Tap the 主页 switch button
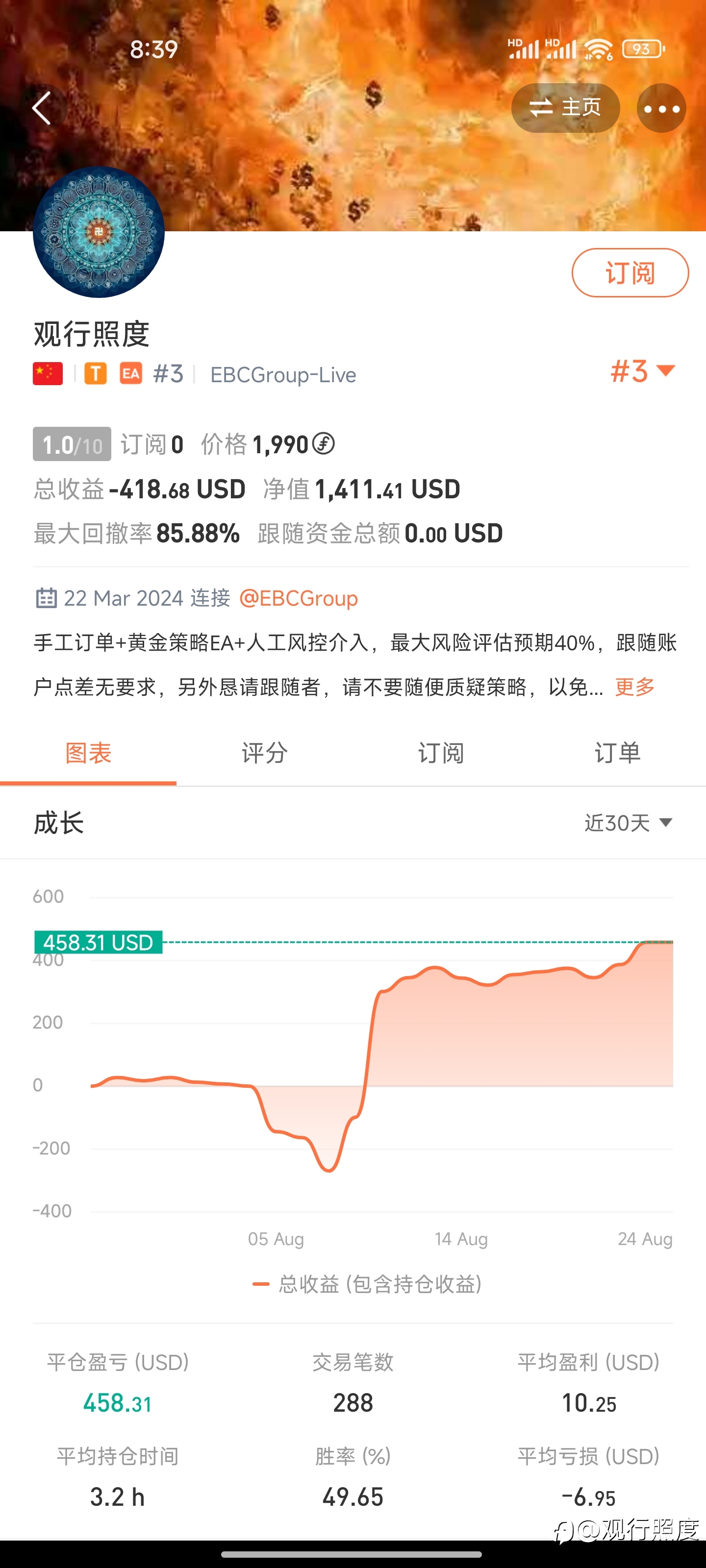 tap(565, 108)
